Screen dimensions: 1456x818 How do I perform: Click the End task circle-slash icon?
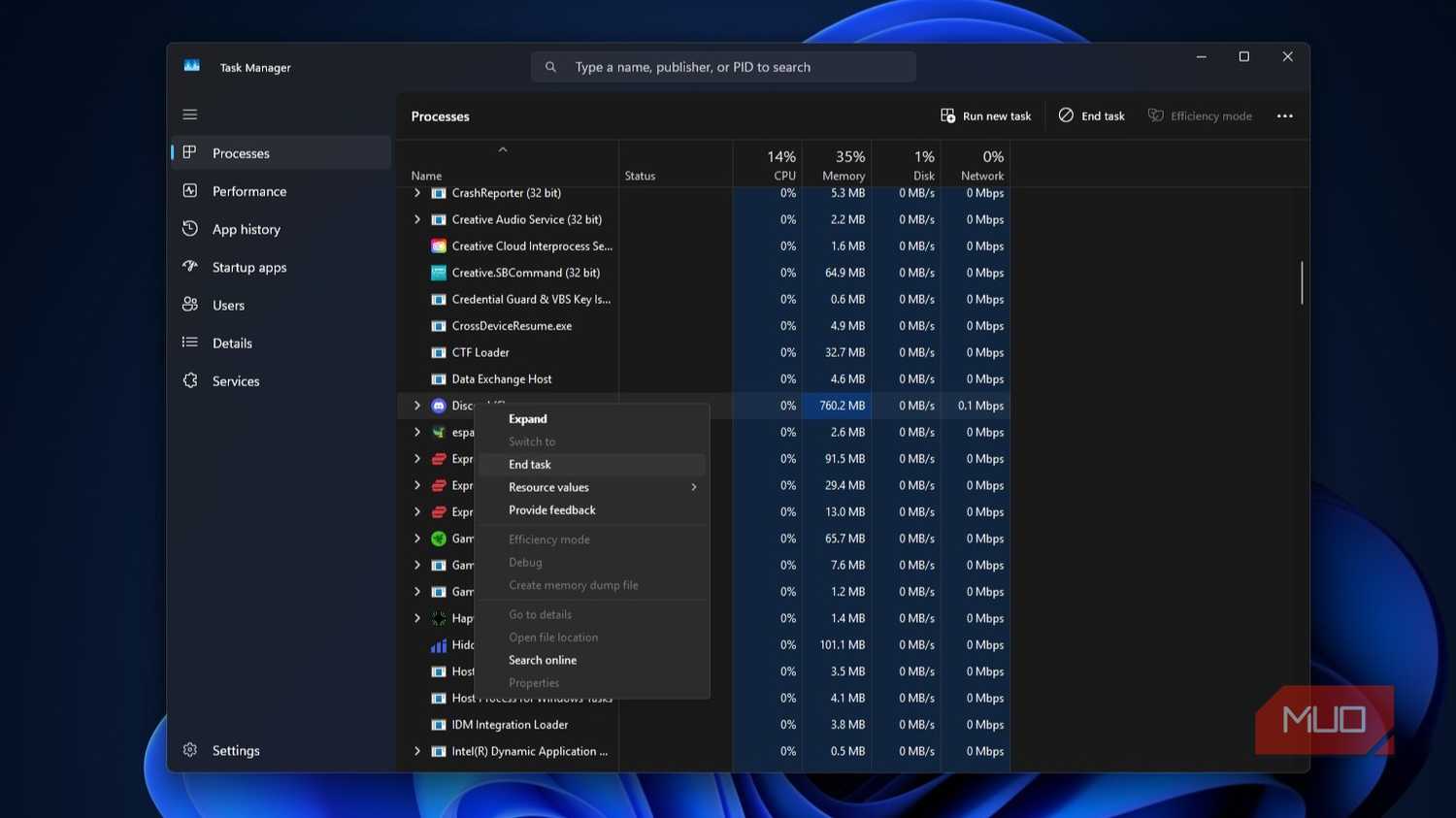(x=1066, y=115)
